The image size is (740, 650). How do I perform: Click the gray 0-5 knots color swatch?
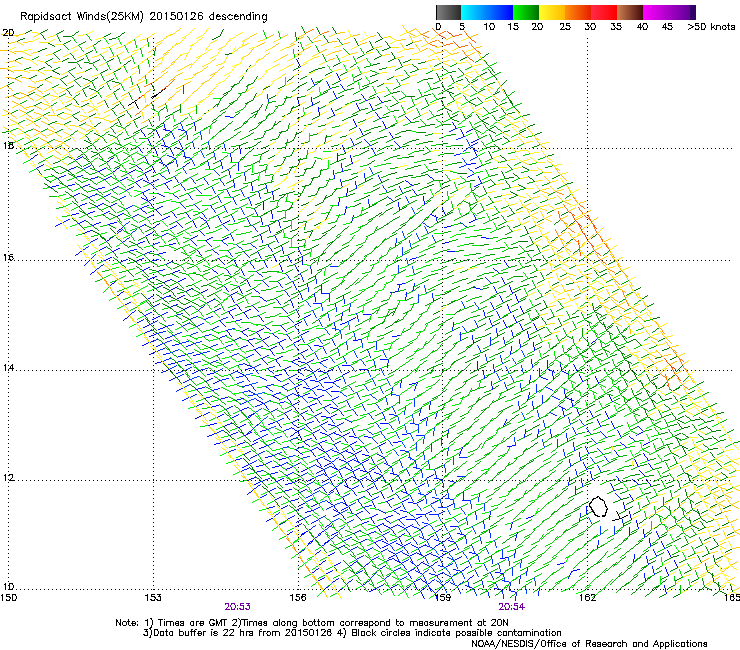tap(448, 12)
